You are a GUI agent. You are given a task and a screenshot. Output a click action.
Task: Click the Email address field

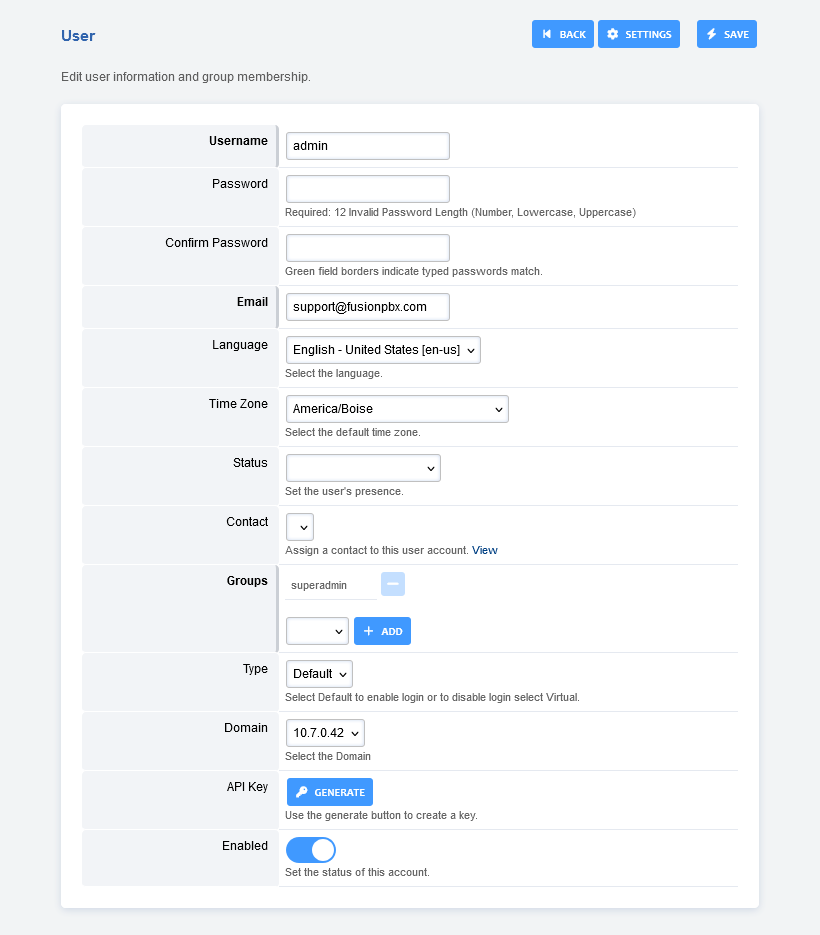pyautogui.click(x=368, y=307)
